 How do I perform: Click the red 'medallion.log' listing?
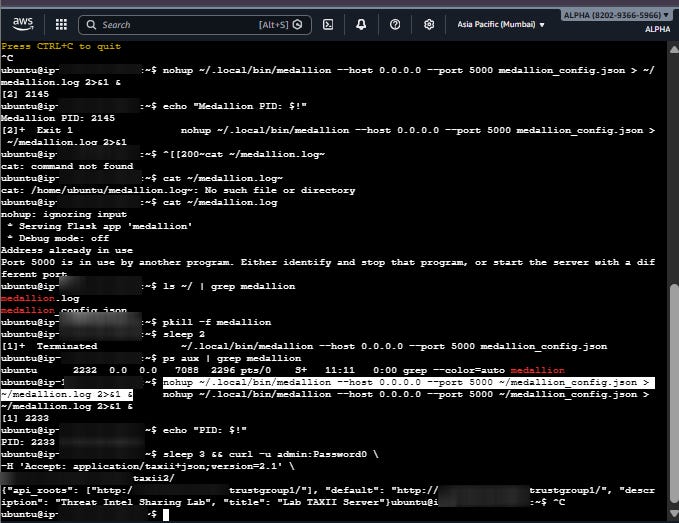pyautogui.click(x=40, y=298)
